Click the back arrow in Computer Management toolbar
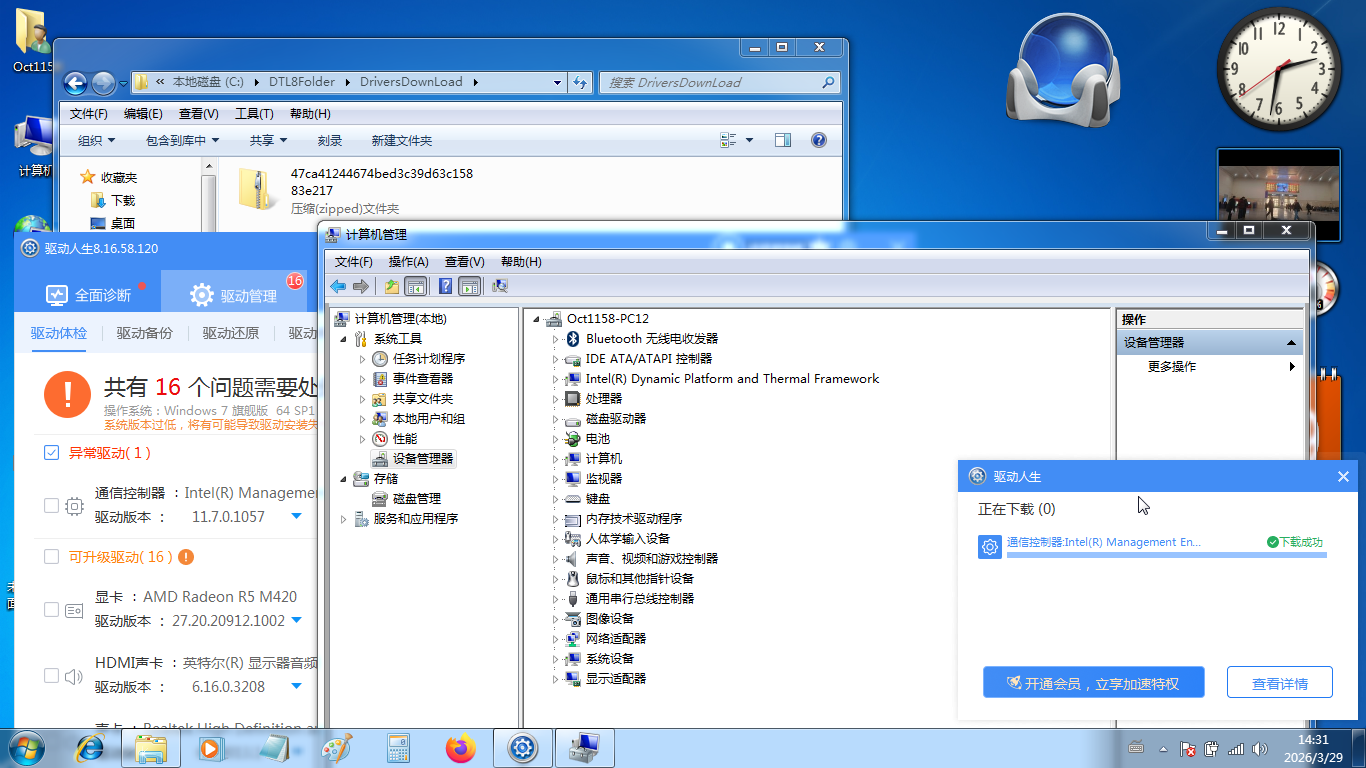This screenshot has height=768, width=1366. (x=338, y=286)
